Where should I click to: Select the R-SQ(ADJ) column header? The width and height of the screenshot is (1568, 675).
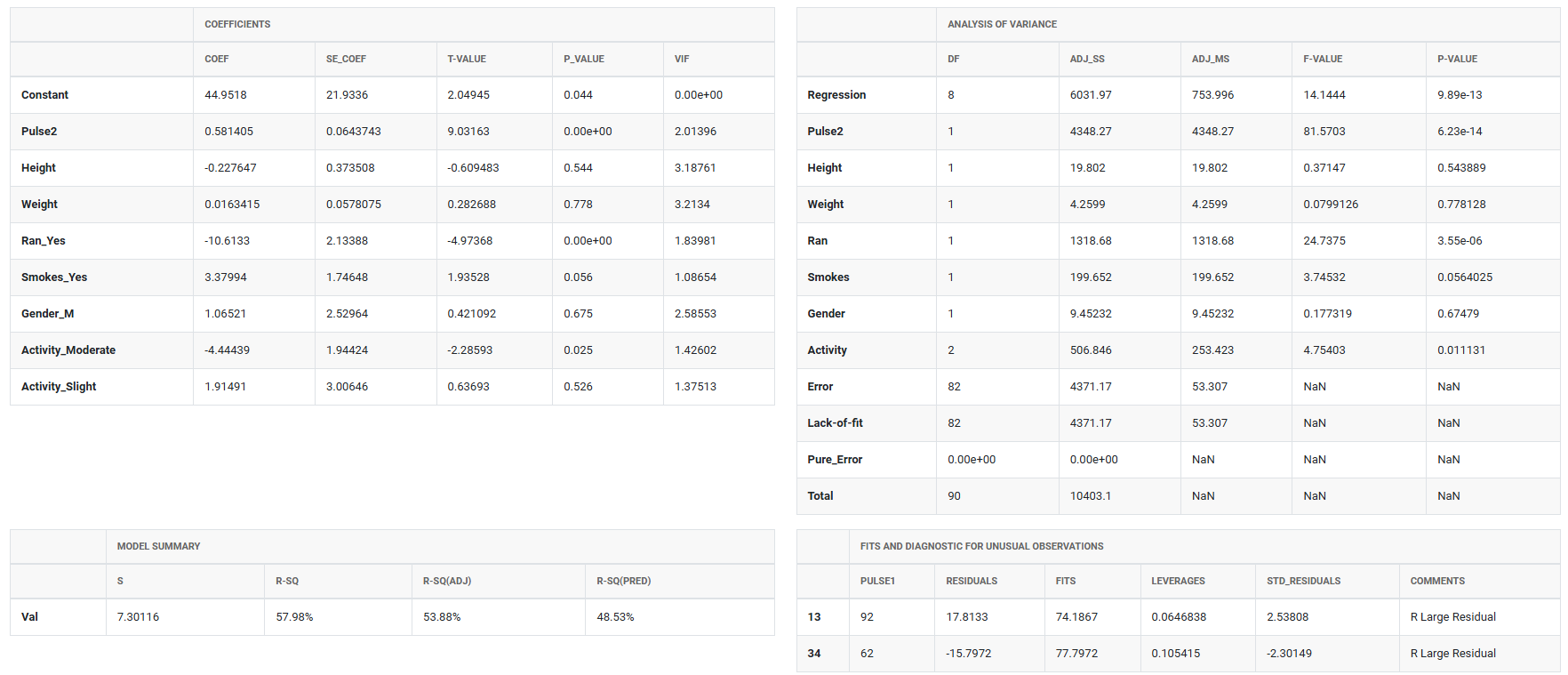coord(447,581)
